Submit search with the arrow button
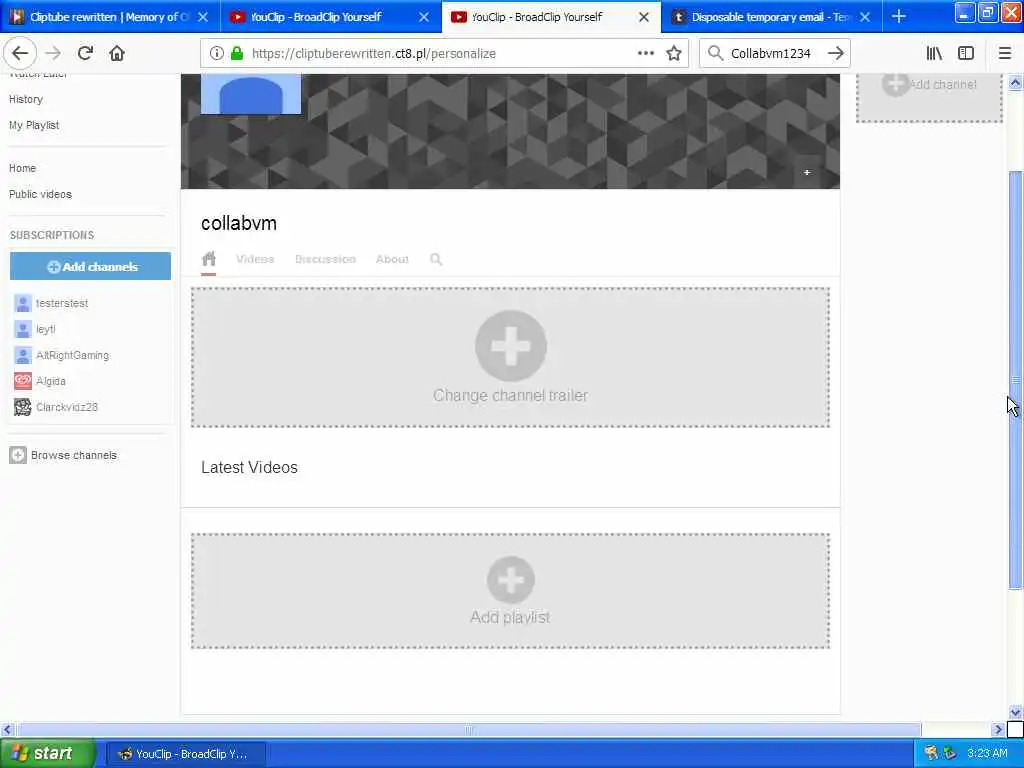This screenshot has height=768, width=1024. (x=835, y=54)
